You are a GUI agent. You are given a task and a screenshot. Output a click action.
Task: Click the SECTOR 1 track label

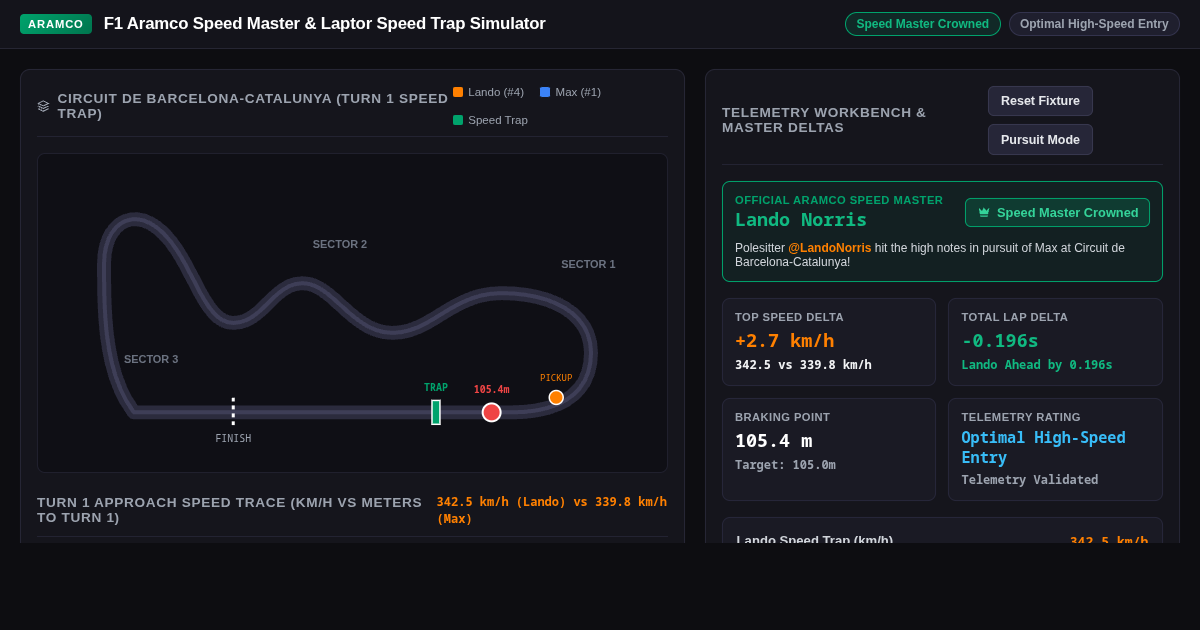[588, 264]
